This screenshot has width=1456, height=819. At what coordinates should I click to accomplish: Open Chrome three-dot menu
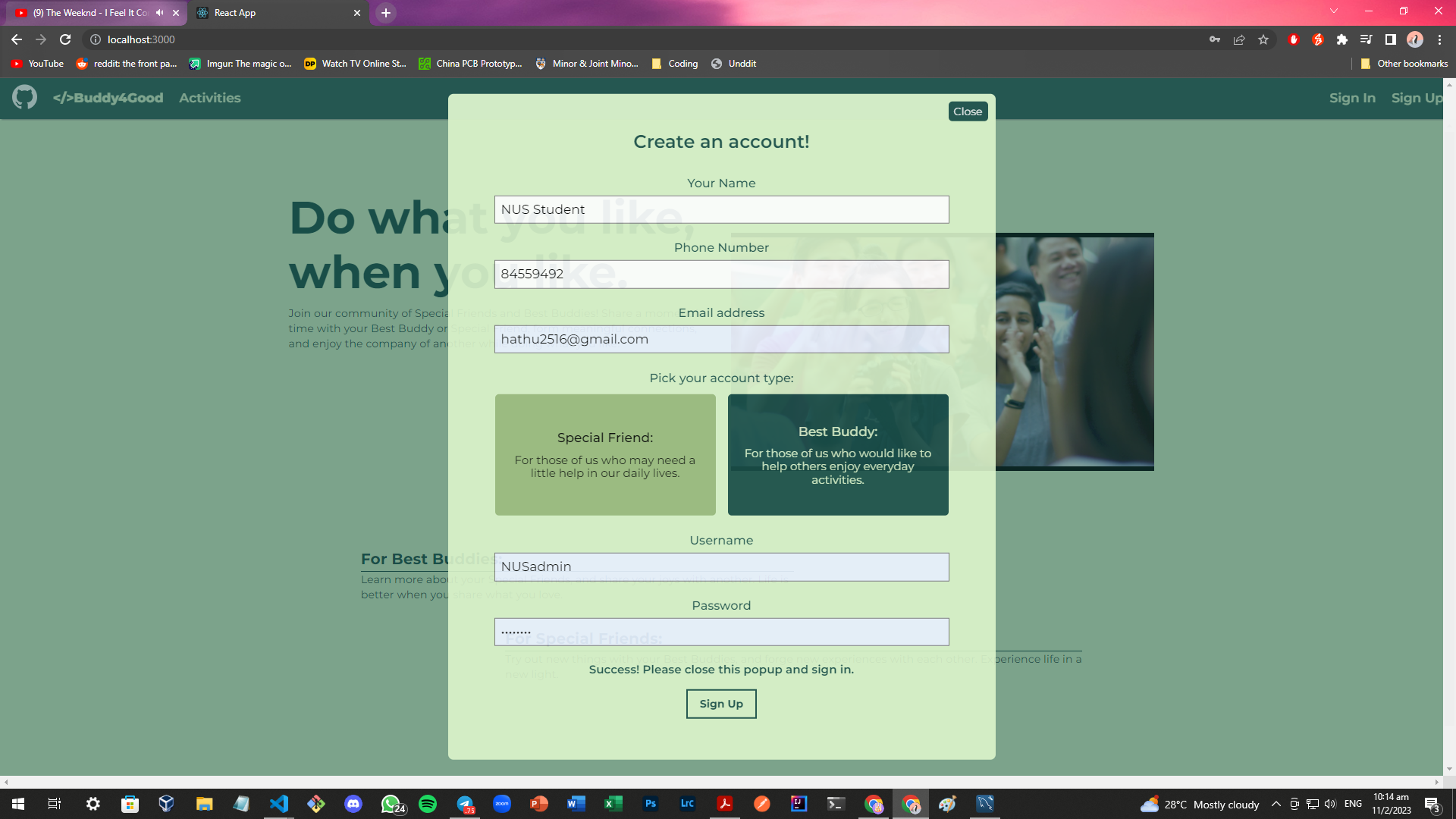1439,39
